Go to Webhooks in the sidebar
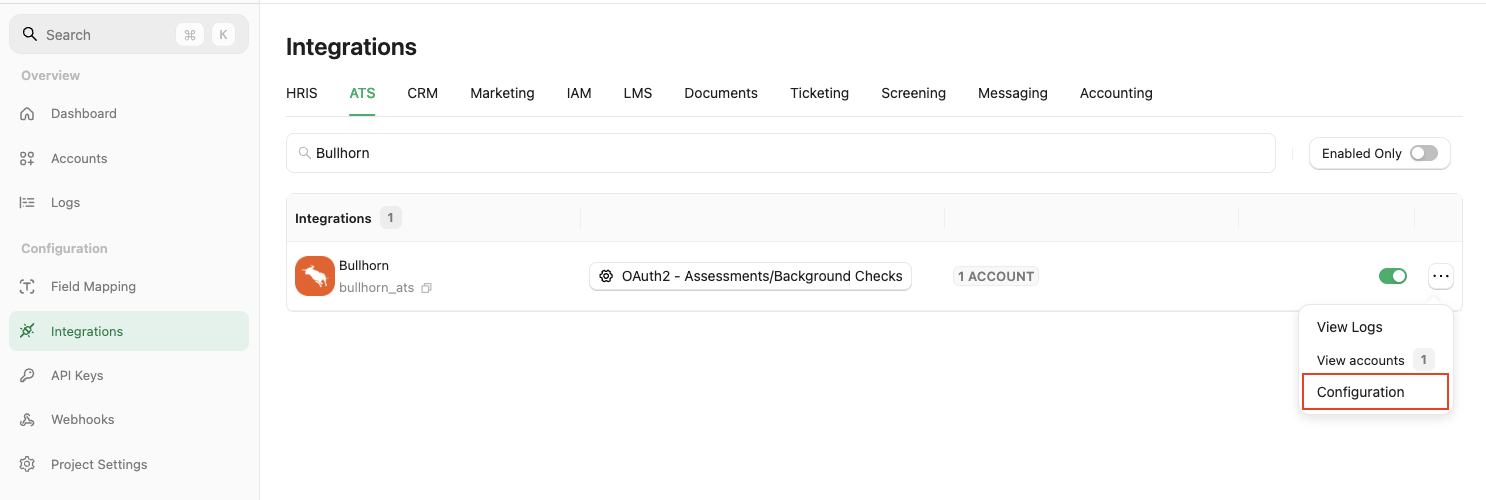The width and height of the screenshot is (1486, 500). [129, 419]
